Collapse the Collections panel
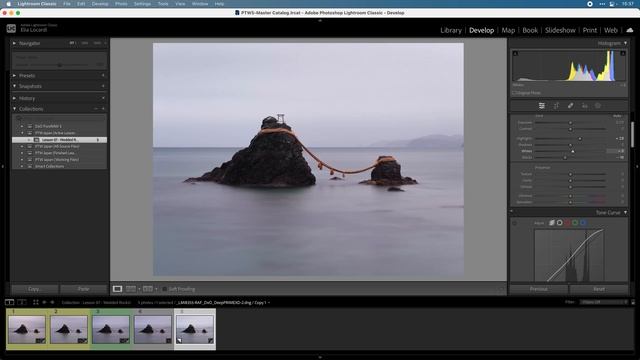The image size is (640, 360). 14,109
